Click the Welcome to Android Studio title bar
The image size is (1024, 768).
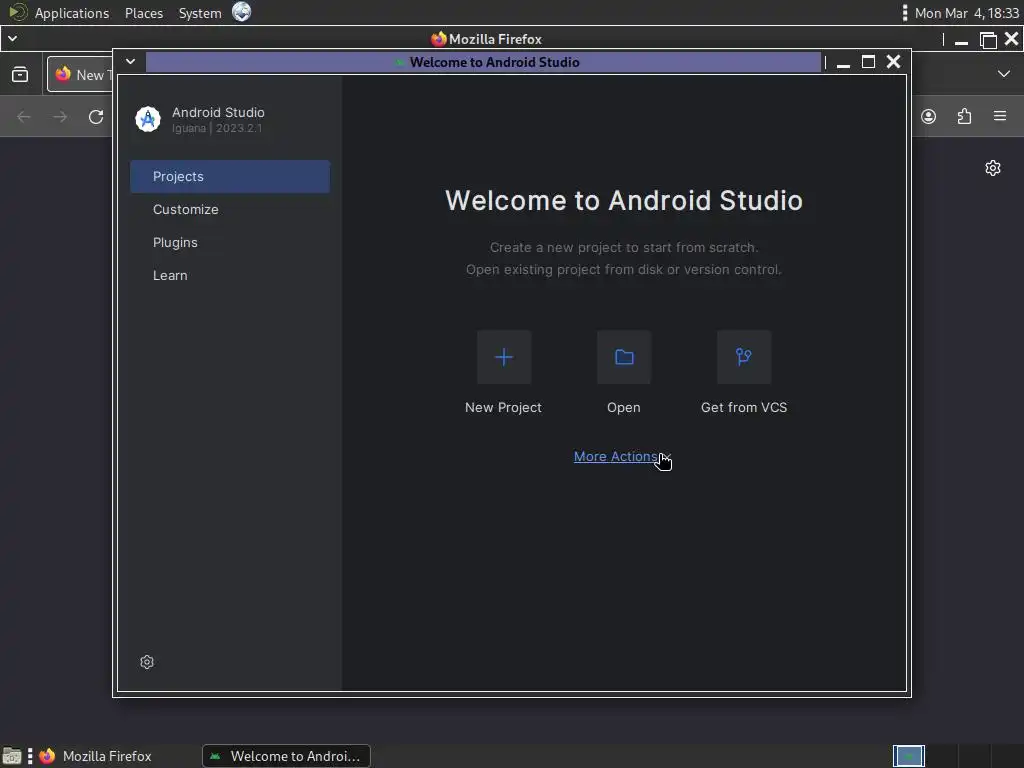point(483,62)
